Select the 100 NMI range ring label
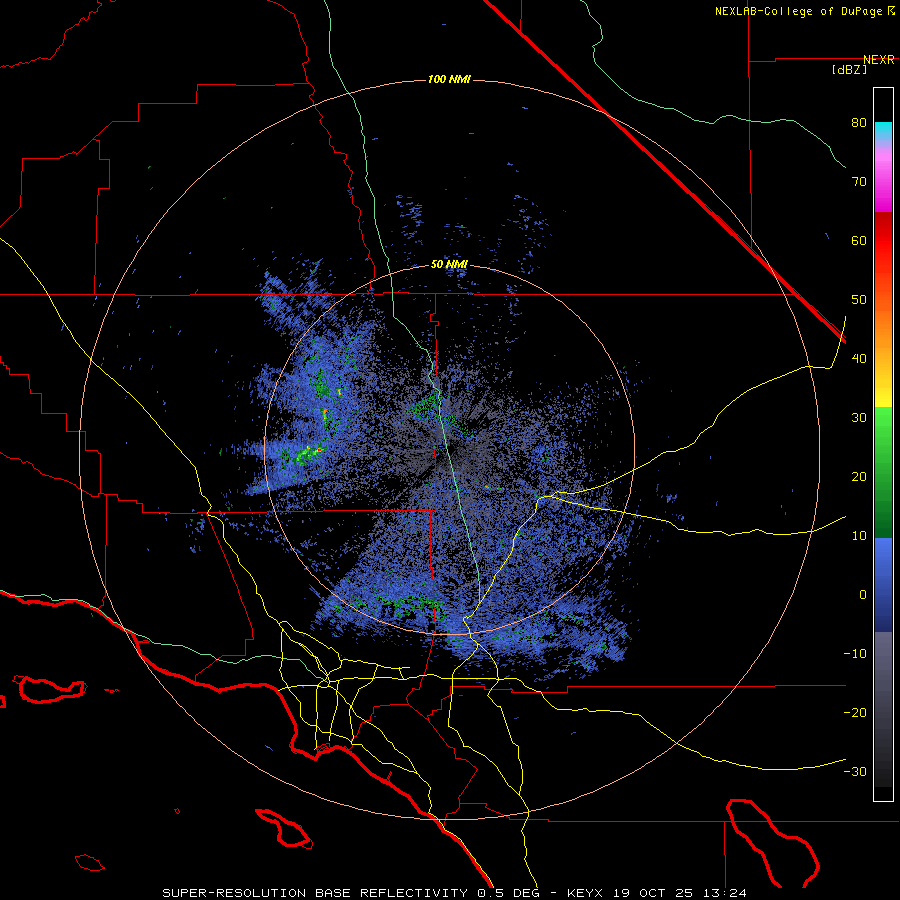900x900 pixels. tap(449, 79)
